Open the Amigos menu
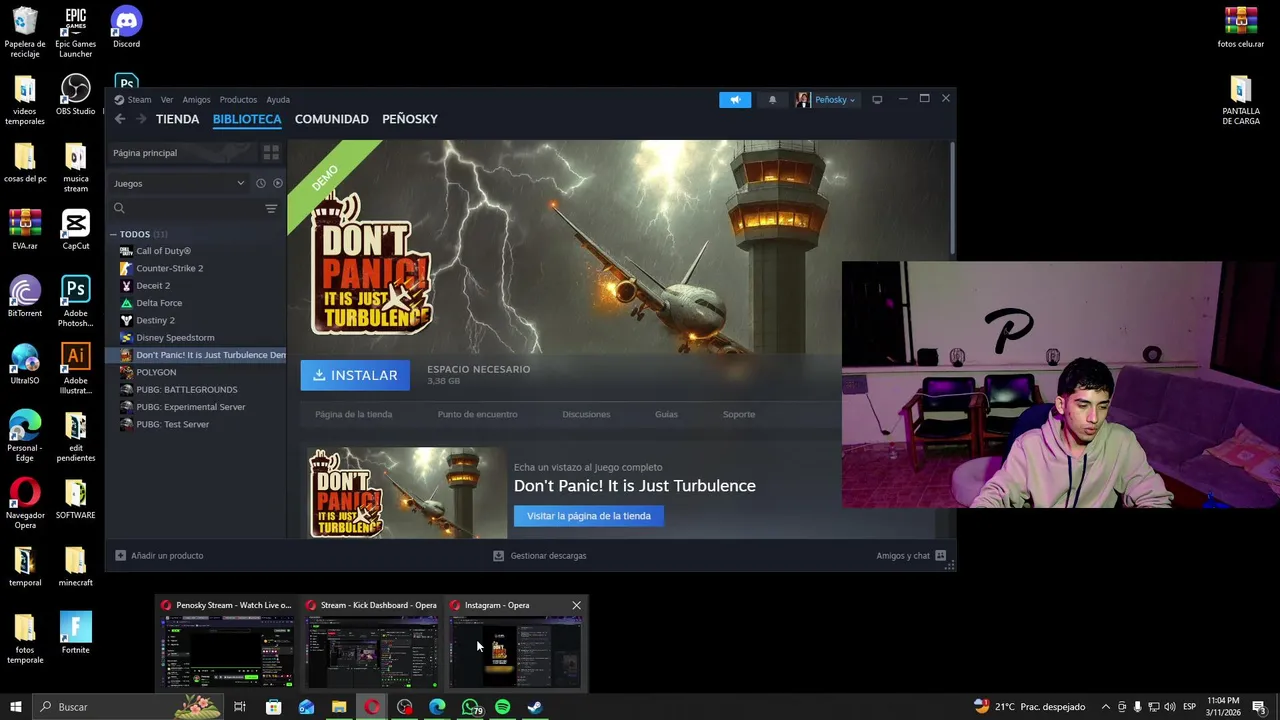 196,100
